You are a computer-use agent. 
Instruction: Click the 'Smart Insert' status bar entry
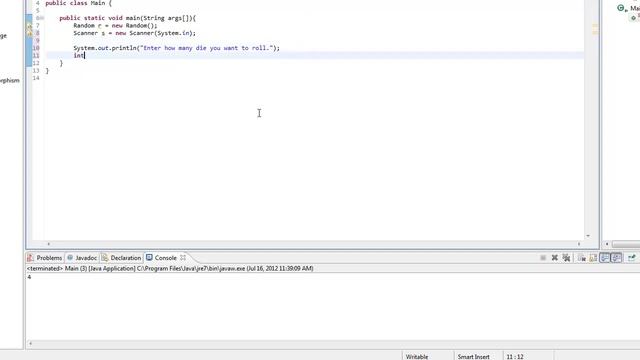[473, 357]
